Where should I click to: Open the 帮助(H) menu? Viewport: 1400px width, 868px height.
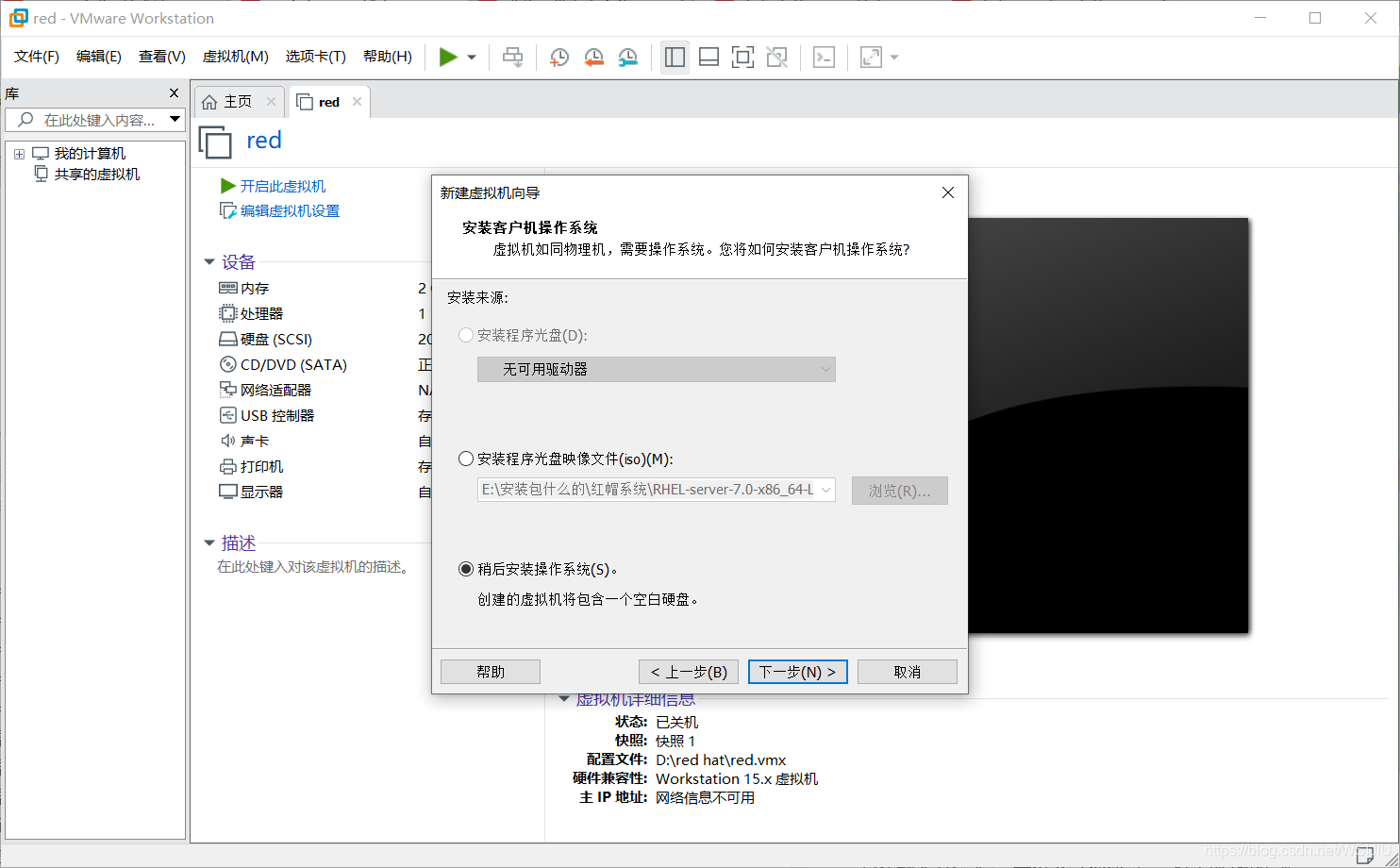click(x=388, y=57)
